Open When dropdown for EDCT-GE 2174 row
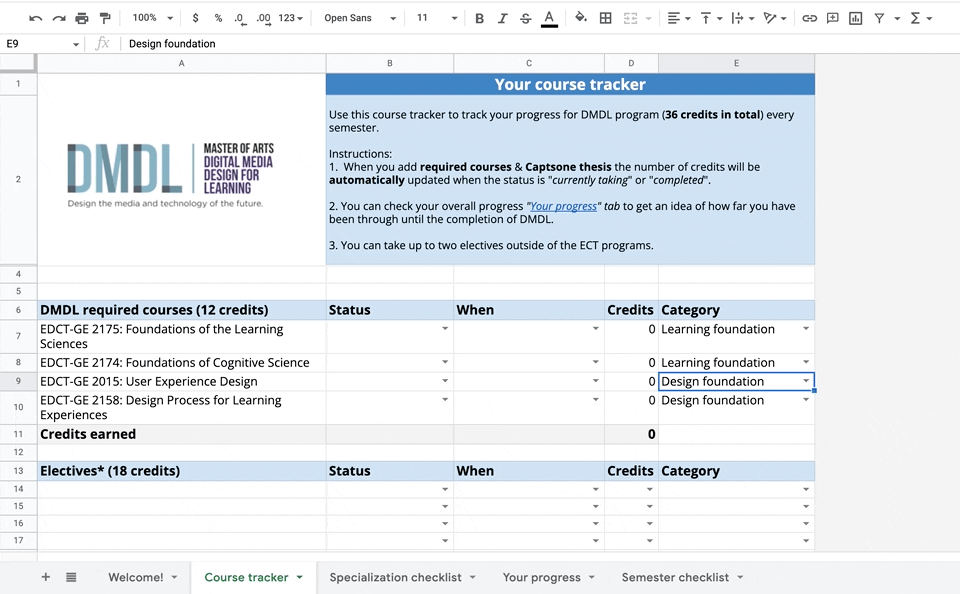Image resolution: width=960 pixels, height=594 pixels. [595, 362]
